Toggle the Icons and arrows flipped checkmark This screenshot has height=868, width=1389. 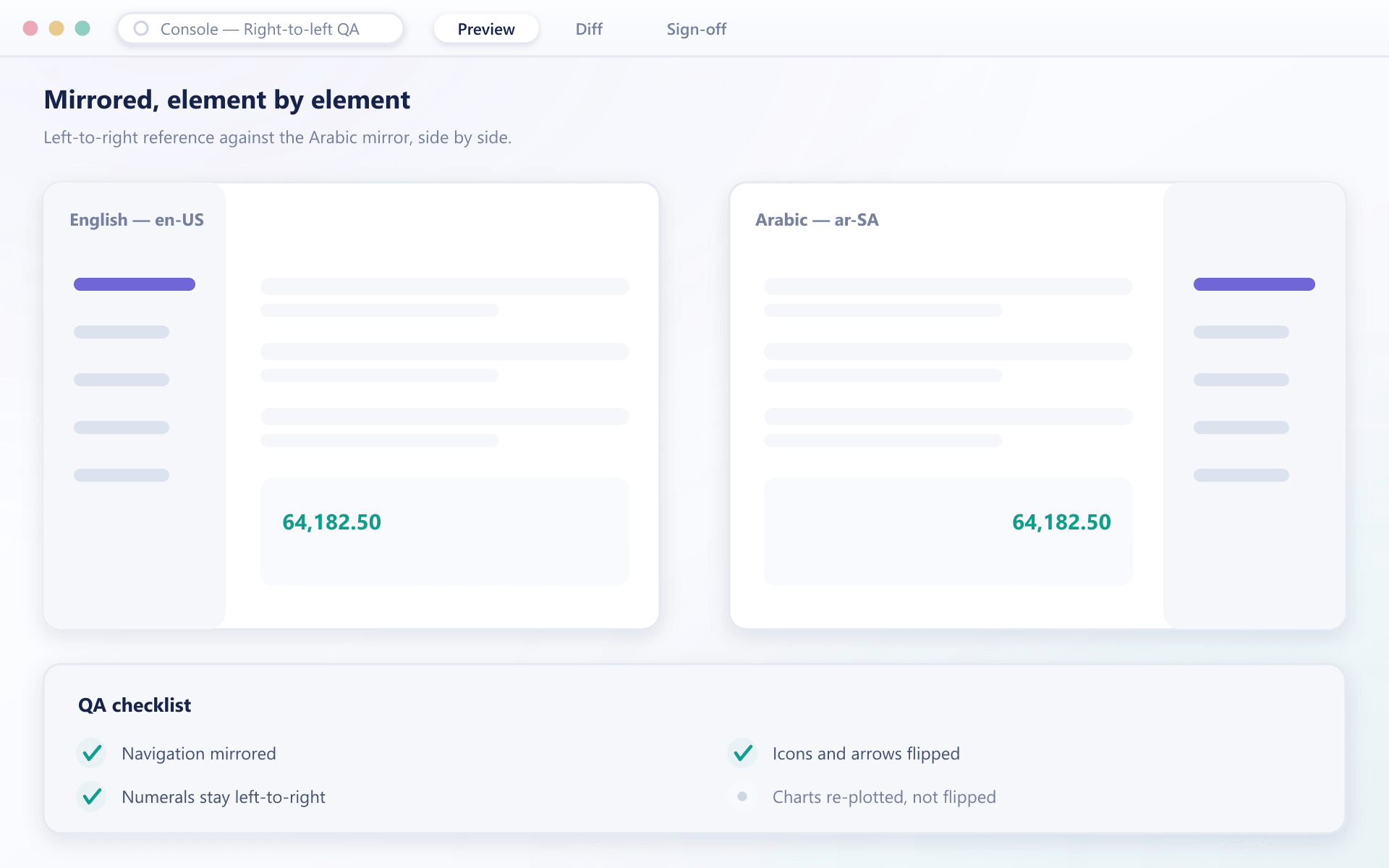742,753
